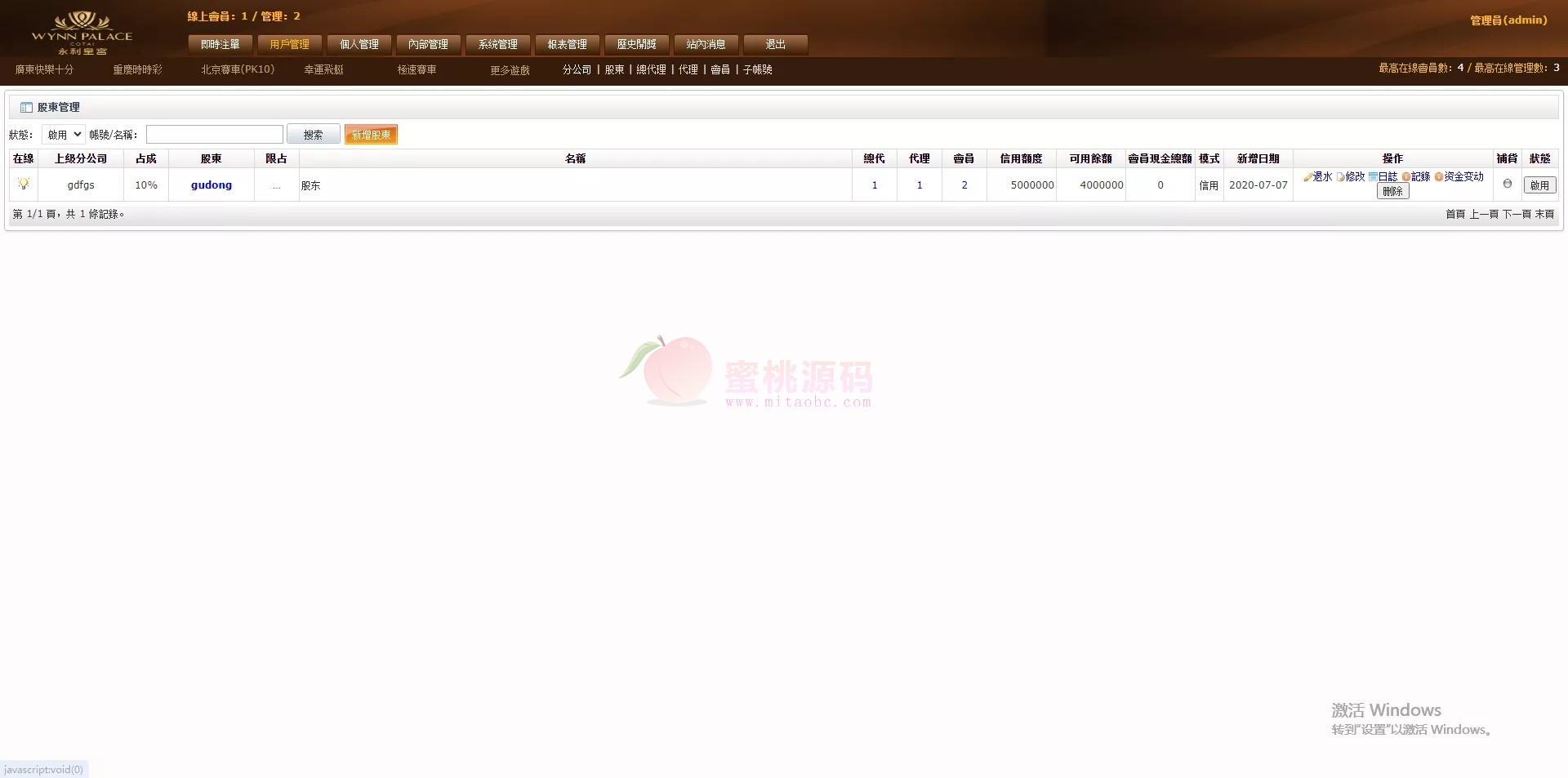Select the 總代理 sub-navigation tab

click(x=651, y=70)
